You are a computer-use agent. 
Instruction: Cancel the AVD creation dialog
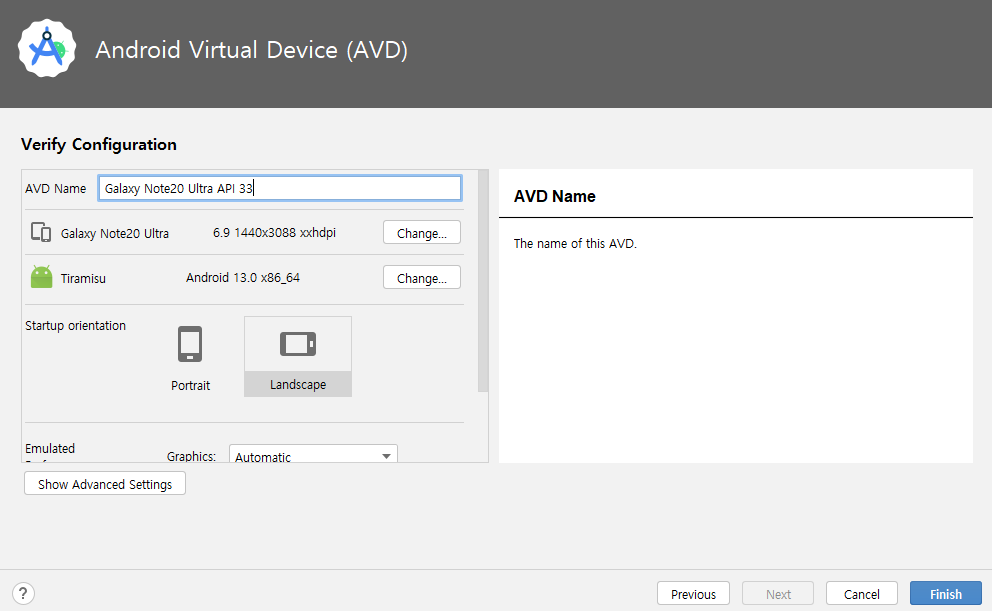coord(862,594)
